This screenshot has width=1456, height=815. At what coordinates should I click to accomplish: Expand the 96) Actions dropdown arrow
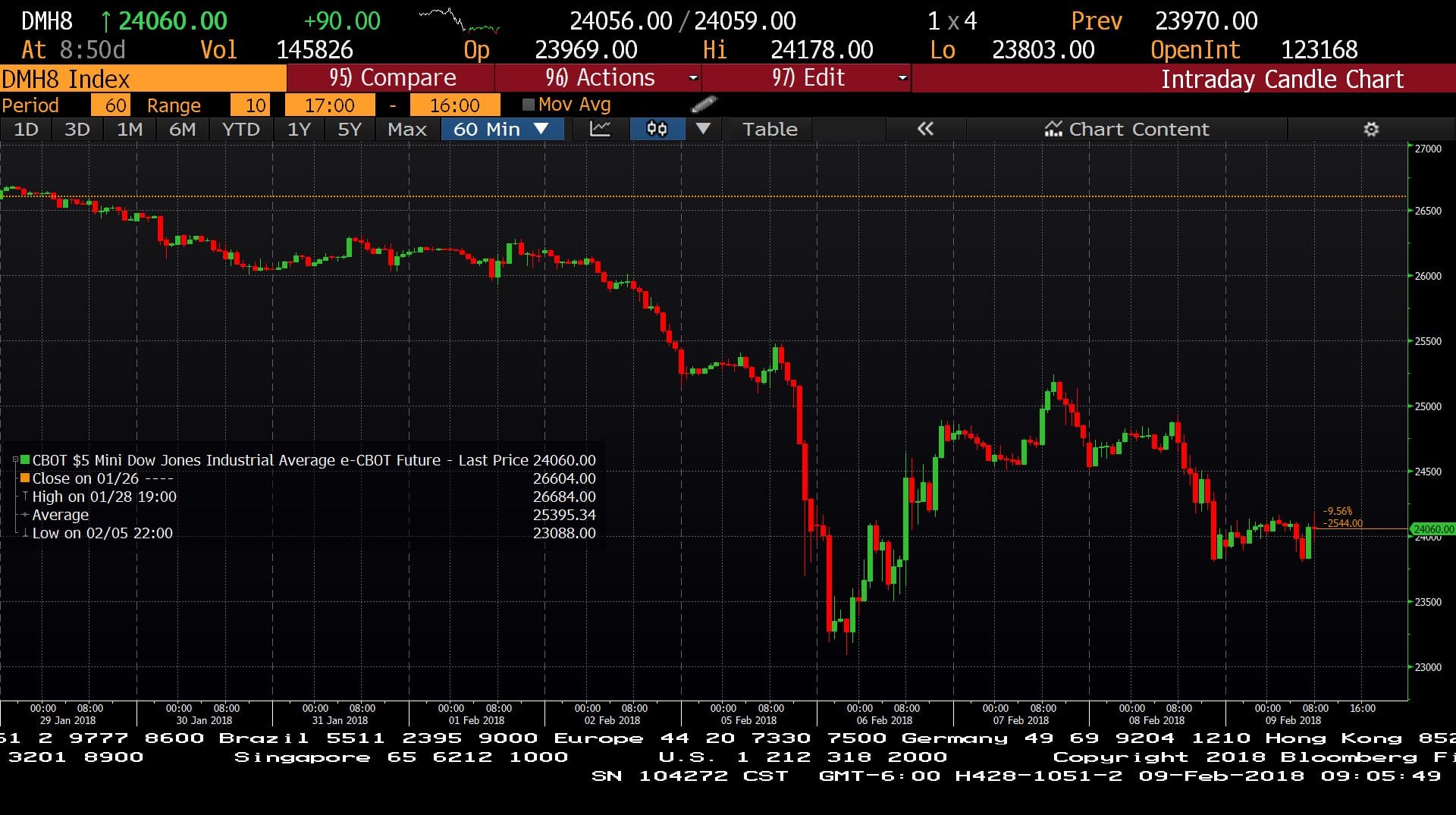[692, 78]
